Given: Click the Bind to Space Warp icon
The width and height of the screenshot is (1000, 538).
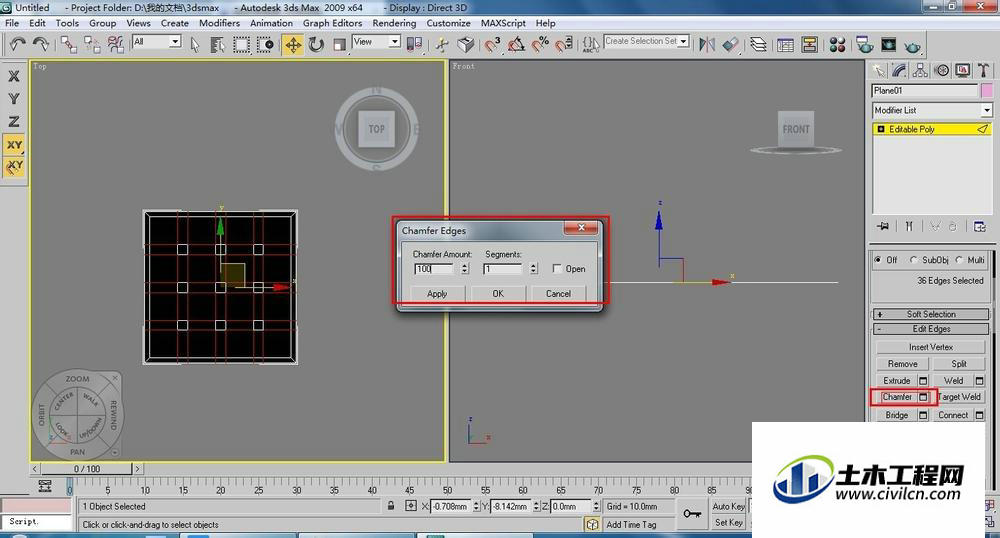Looking at the screenshot, I should click(x=115, y=44).
